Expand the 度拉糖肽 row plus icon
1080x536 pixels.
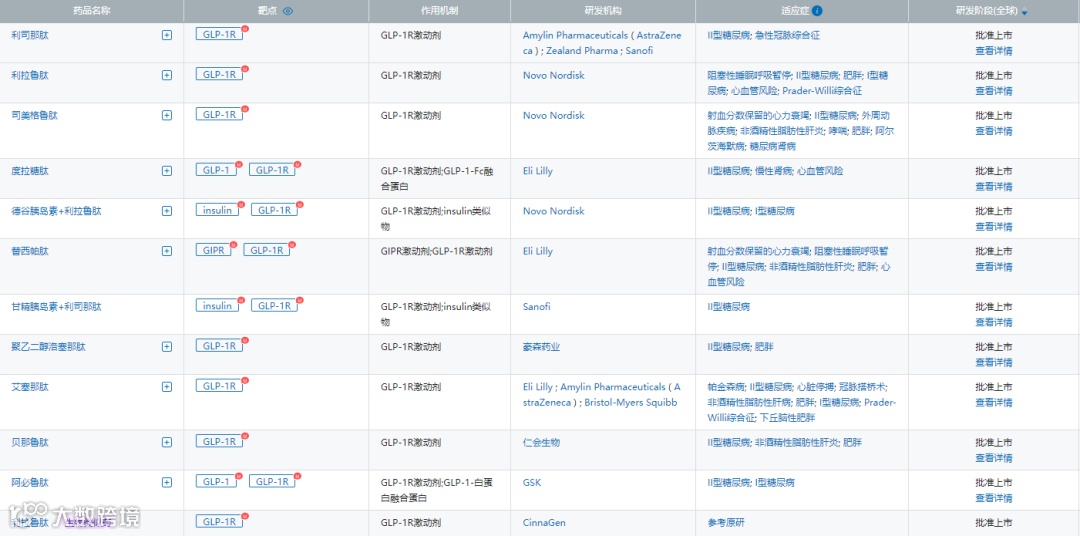[x=167, y=171]
